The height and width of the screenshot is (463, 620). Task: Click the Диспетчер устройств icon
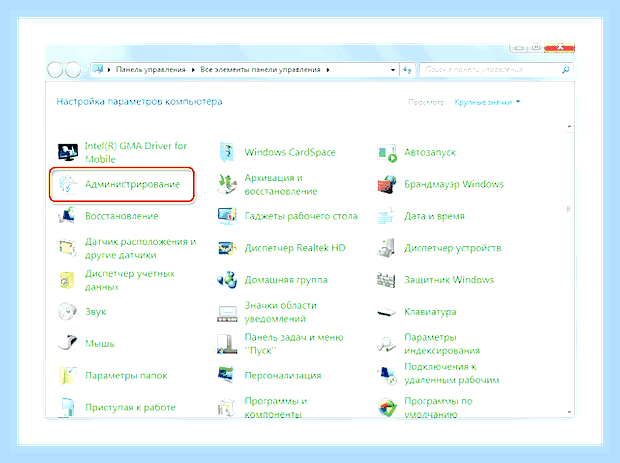coord(386,248)
